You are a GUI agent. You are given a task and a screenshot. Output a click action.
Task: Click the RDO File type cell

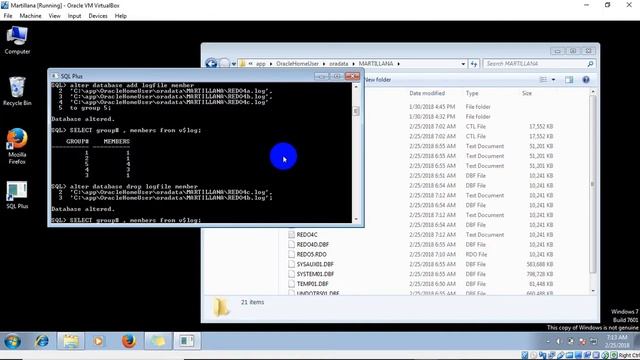pyautogui.click(x=476, y=254)
